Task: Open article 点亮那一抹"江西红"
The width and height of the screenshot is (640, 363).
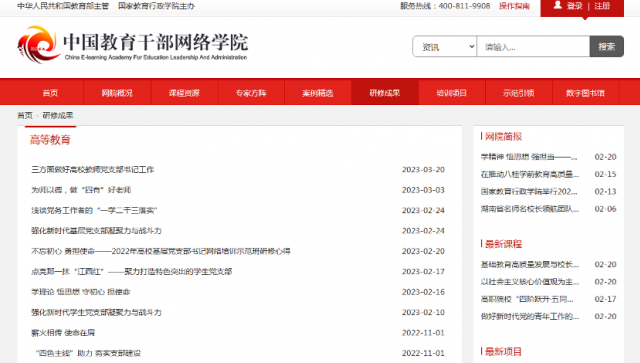Action: (131, 272)
